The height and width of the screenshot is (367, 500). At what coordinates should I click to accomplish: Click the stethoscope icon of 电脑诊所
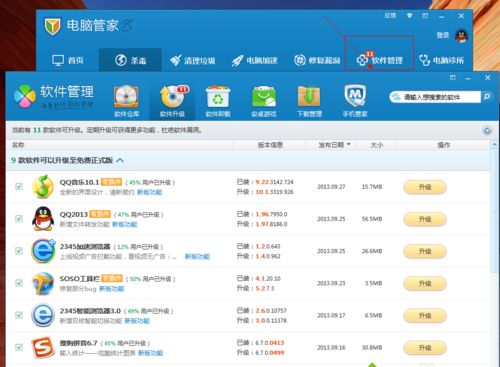click(424, 60)
